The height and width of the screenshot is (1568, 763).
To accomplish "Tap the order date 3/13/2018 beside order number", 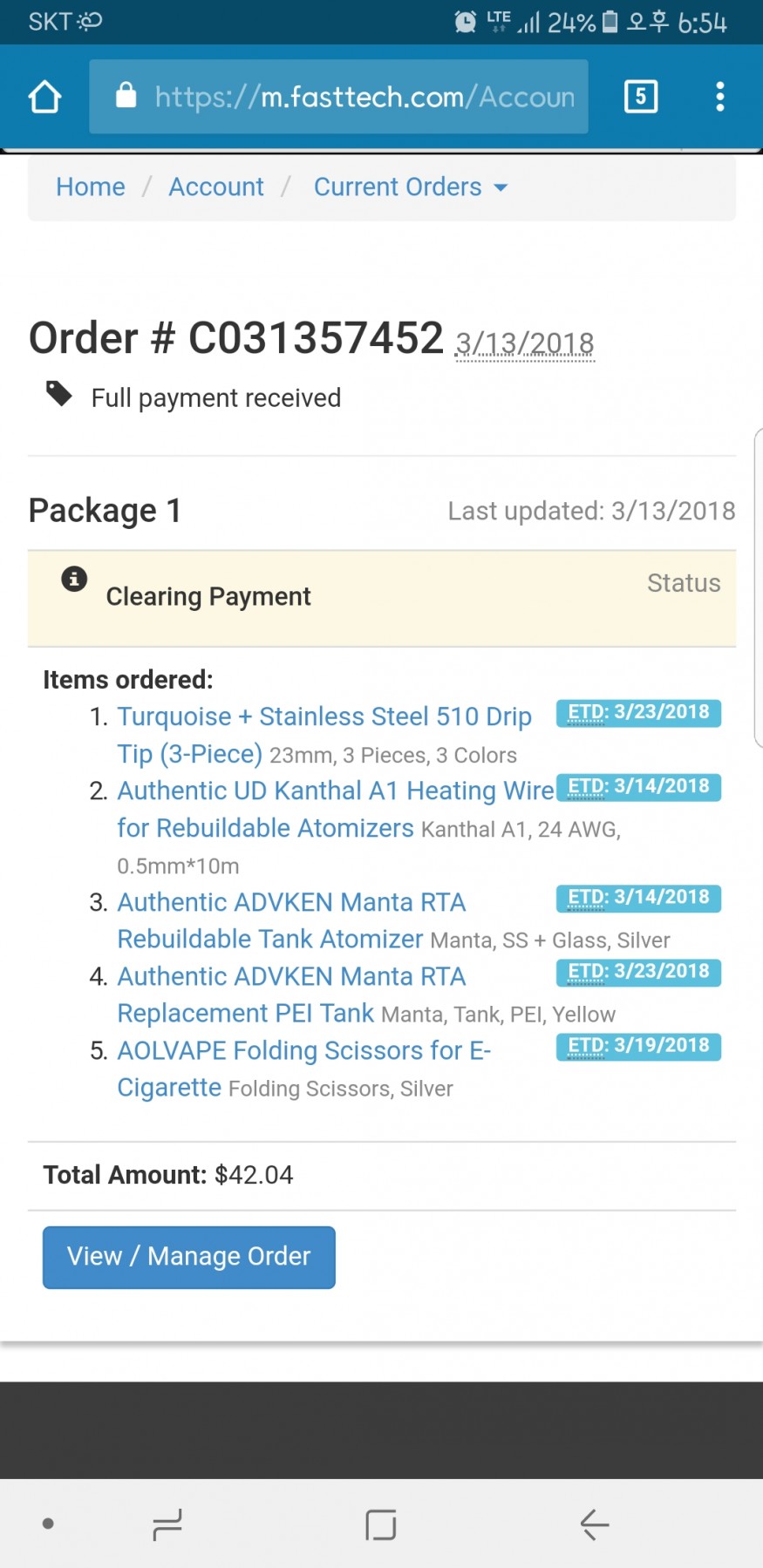I will (525, 344).
